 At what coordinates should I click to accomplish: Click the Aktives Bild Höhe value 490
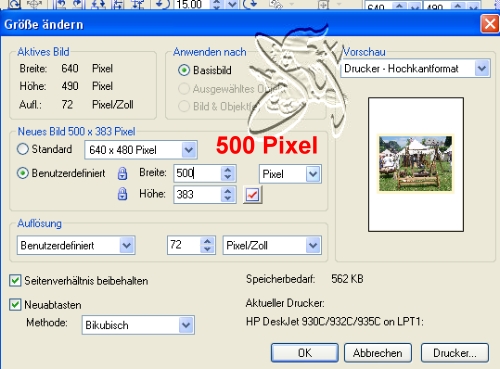click(x=70, y=86)
